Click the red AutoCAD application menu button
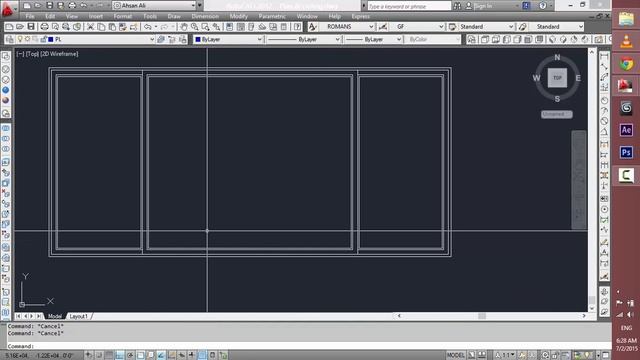640x360 pixels. pyautogui.click(x=7, y=9)
